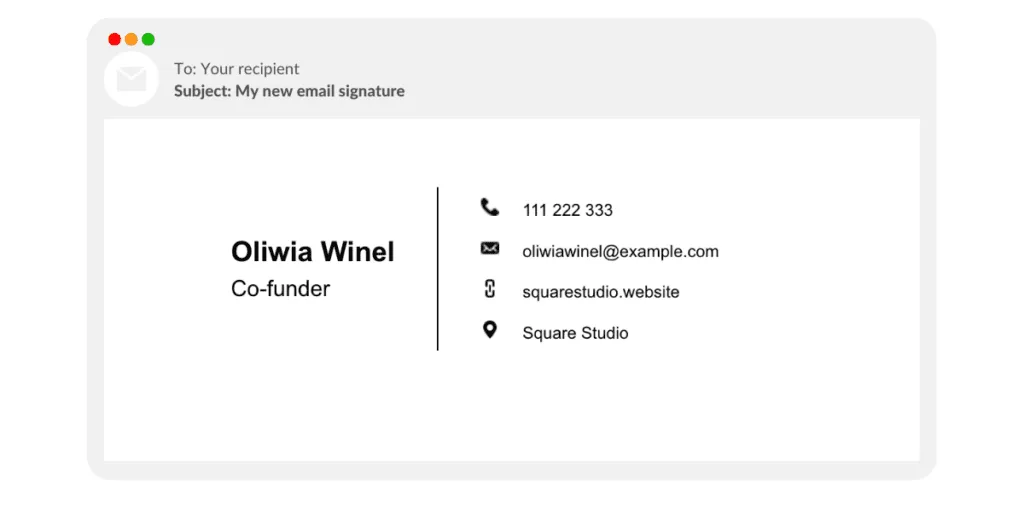Screen dimensions: 1024x512
Task: Open the oliwiawinel@example.com email link
Action: pyautogui.click(x=620, y=252)
